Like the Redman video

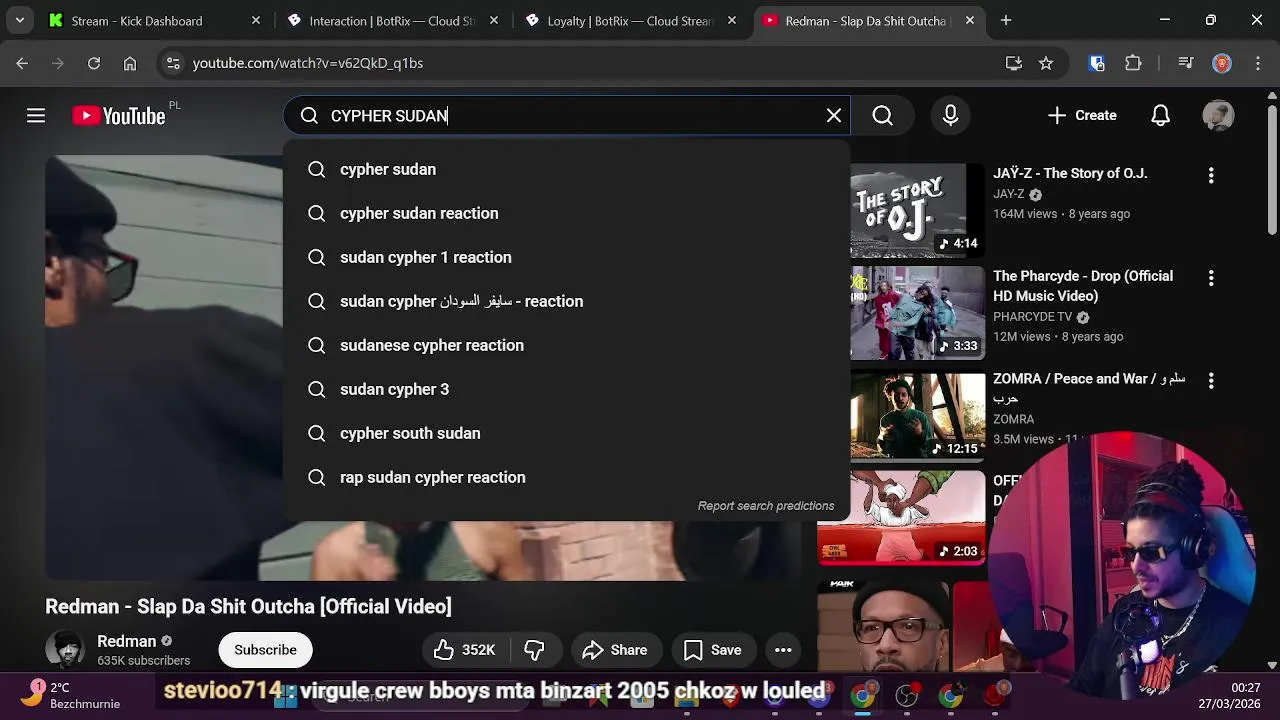(x=465, y=650)
